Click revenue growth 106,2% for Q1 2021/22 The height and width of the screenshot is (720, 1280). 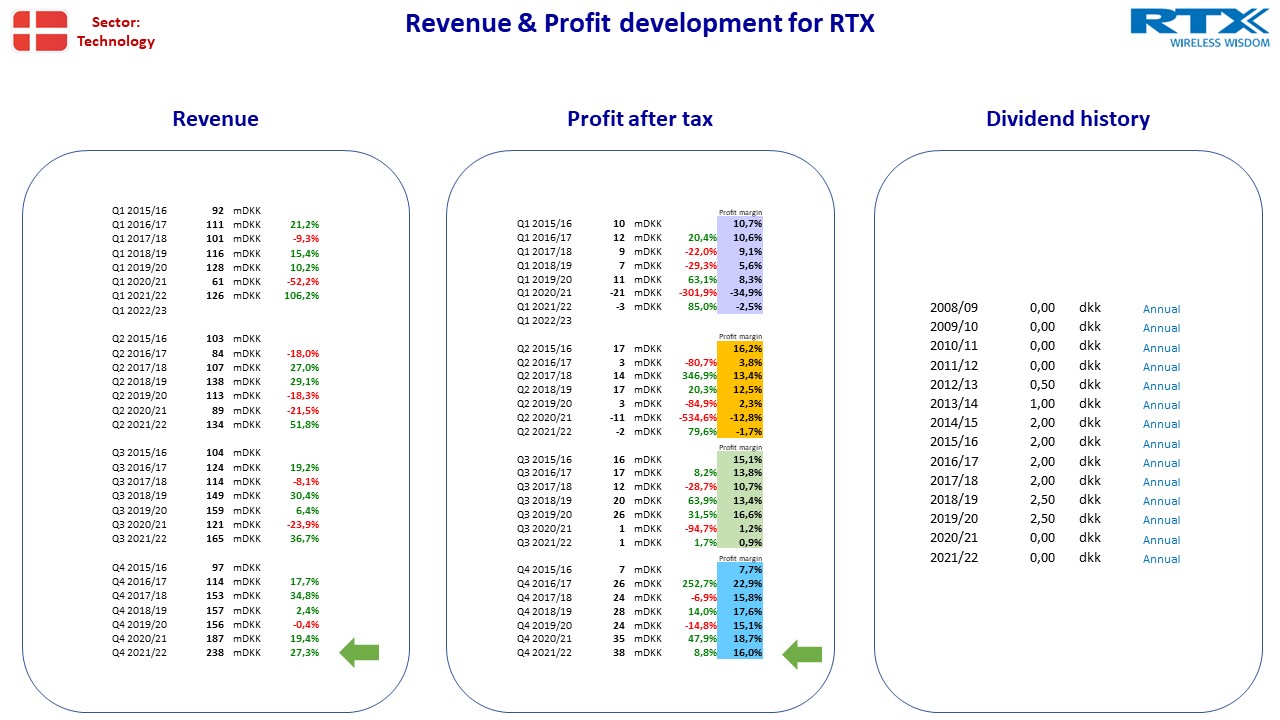302,296
